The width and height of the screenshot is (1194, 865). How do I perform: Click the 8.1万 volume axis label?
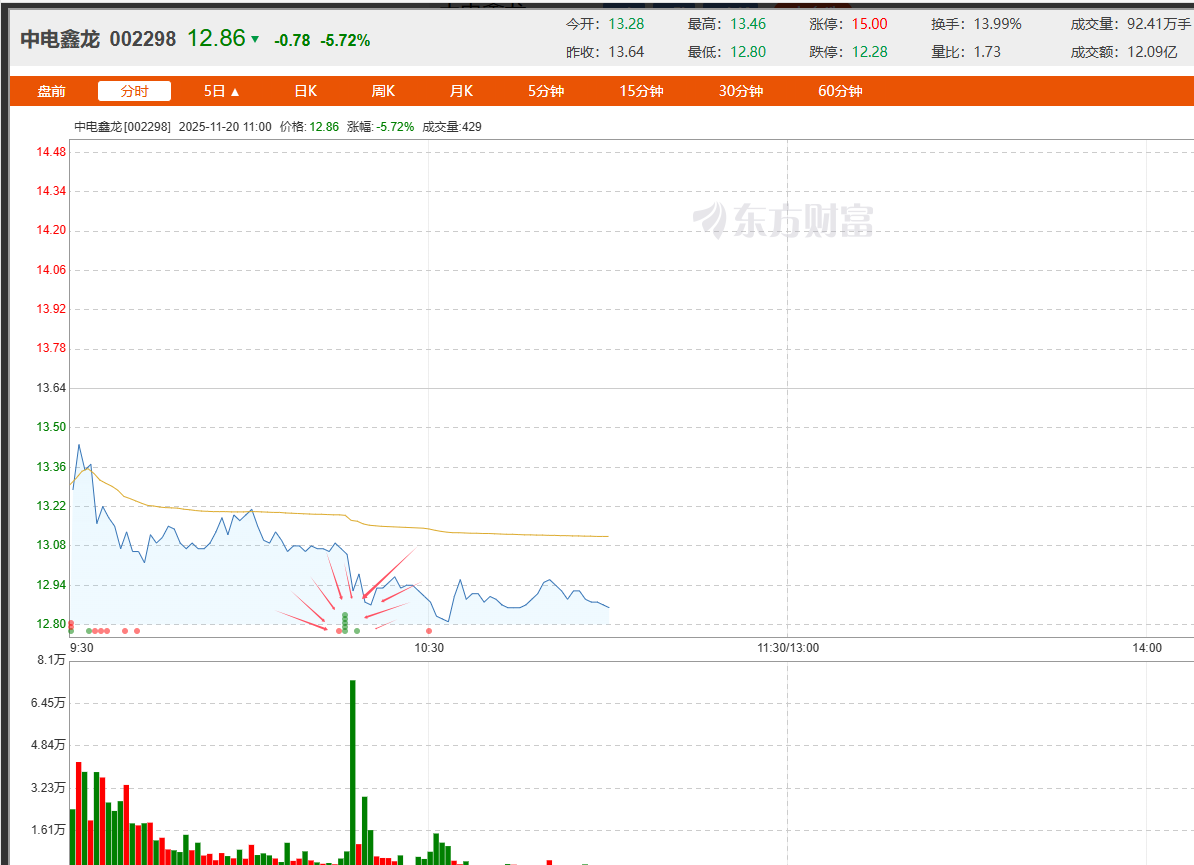coord(51,660)
